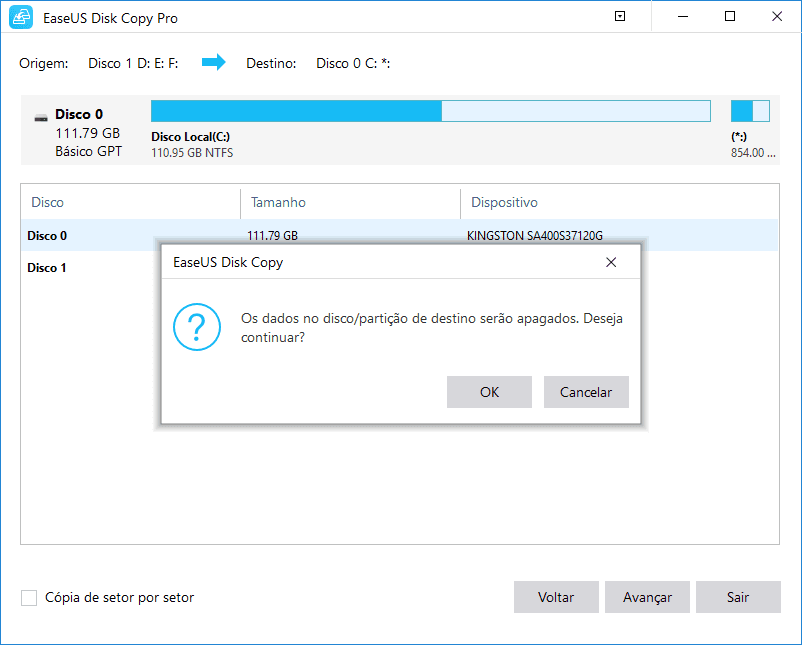Enable Cópia de setor por setor checkbox
Screen dimensions: 802x645
[29, 597]
